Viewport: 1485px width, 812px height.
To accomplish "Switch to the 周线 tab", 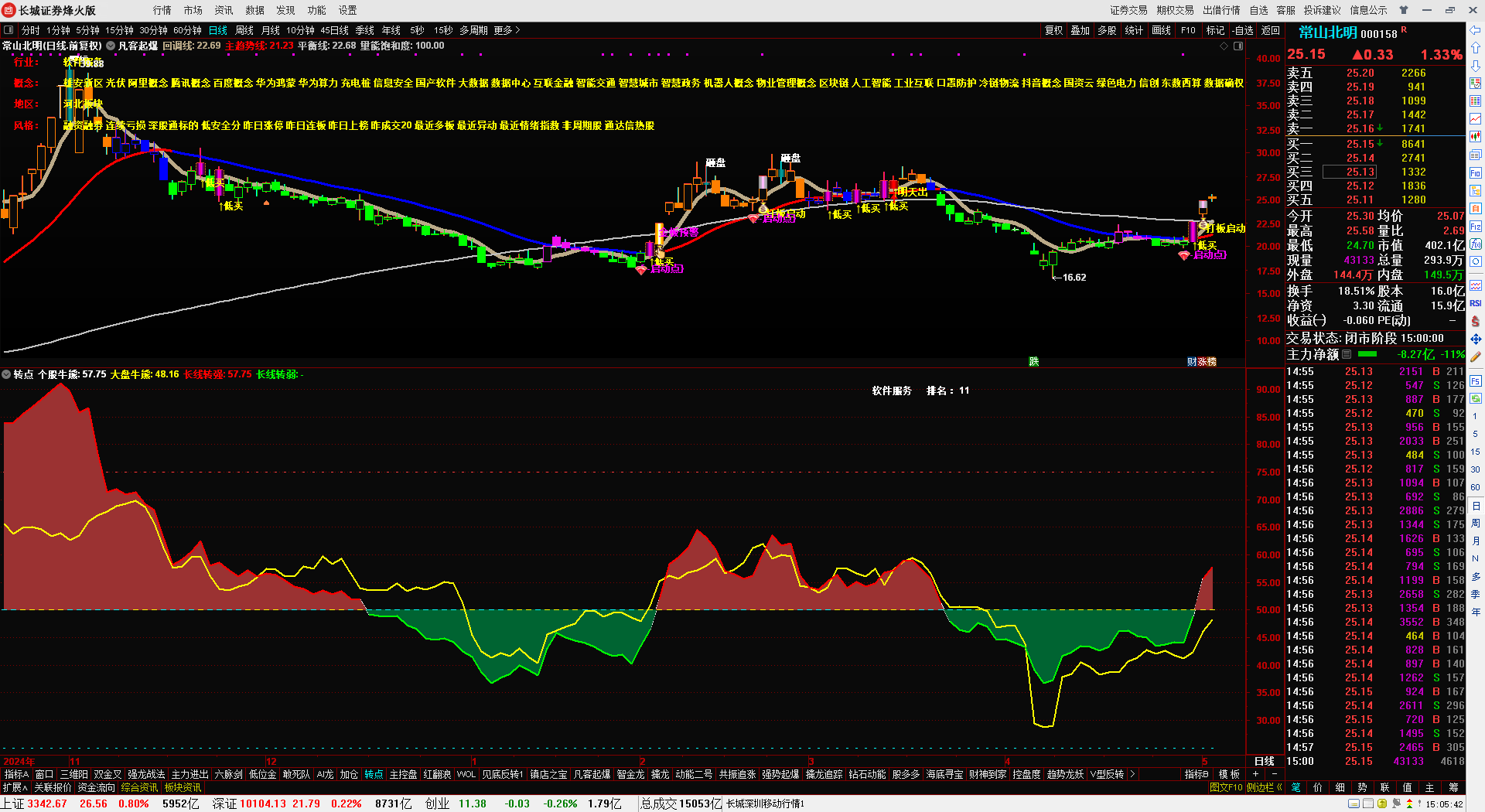I will click(244, 30).
